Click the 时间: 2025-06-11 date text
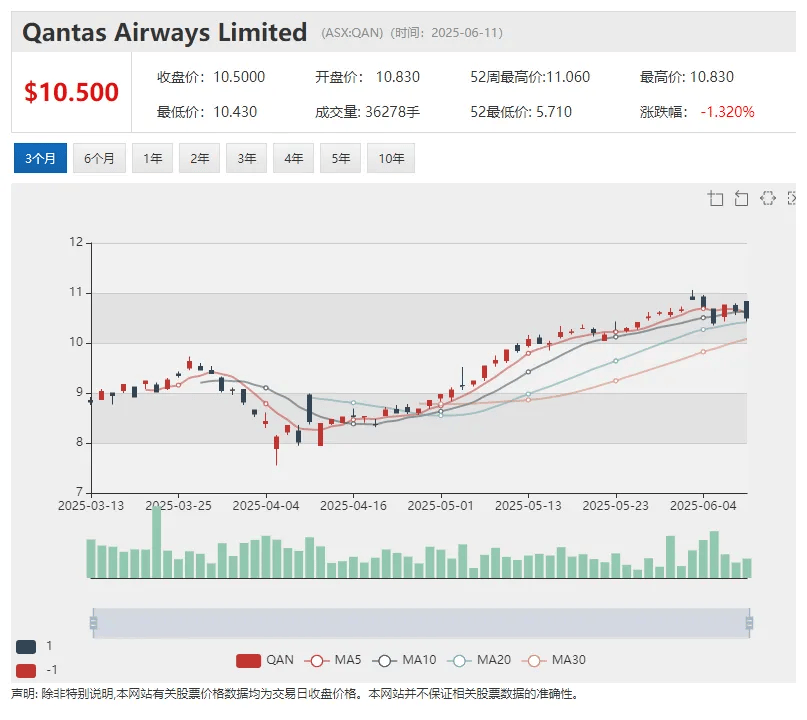807x720 pixels. click(x=446, y=33)
